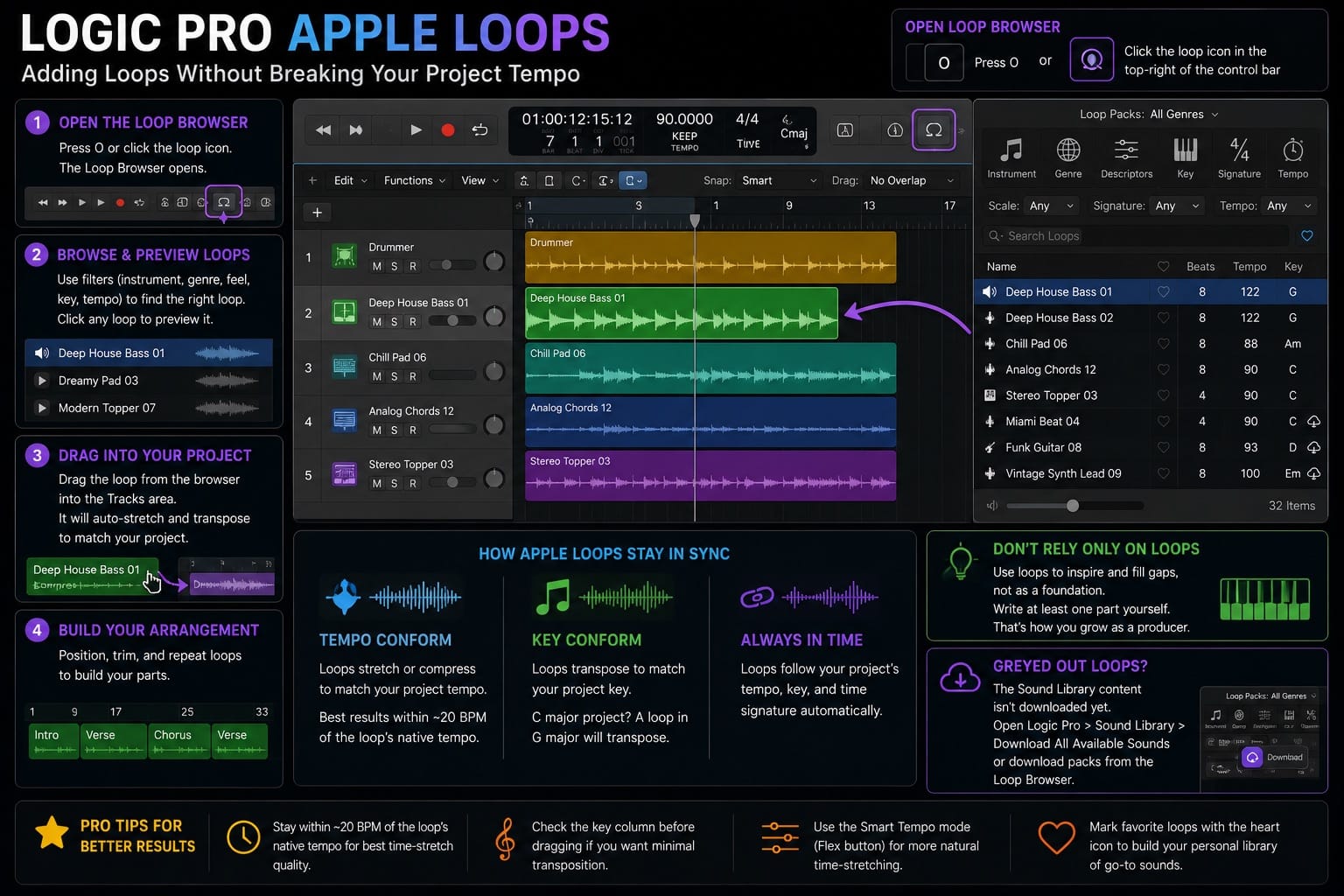
Task: Open the Loop Browser with the highlighted loop icon
Action: [x=934, y=129]
